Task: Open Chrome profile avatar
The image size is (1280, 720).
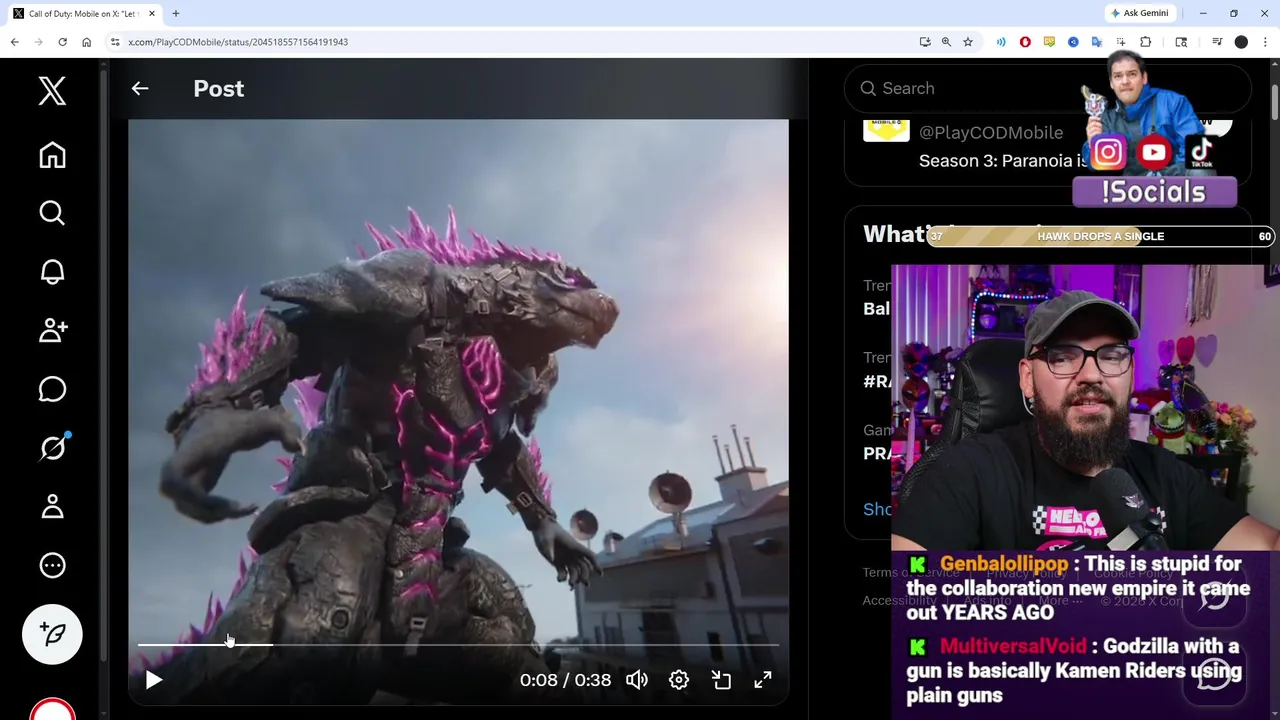Action: 1241,42
